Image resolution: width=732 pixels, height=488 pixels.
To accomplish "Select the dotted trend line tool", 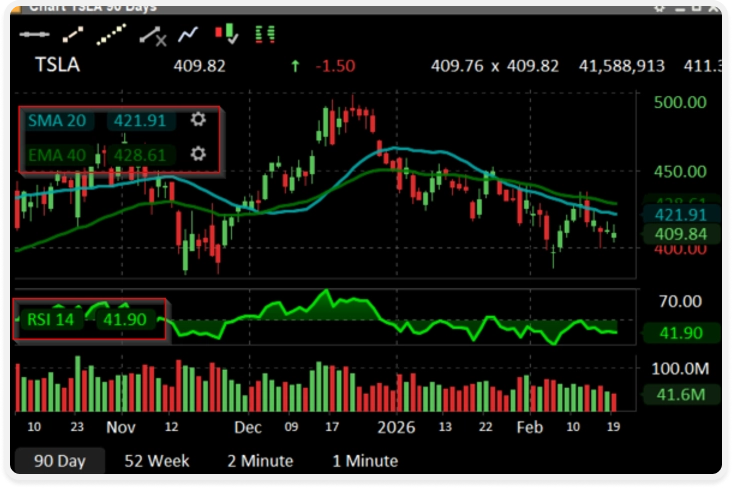I will [111, 35].
